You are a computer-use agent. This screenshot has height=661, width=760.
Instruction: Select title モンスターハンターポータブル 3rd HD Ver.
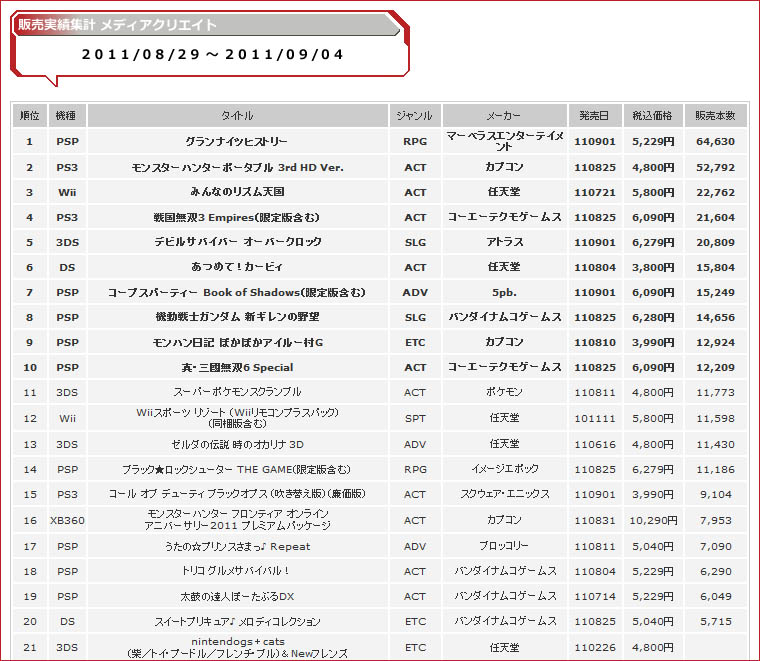tap(238, 167)
